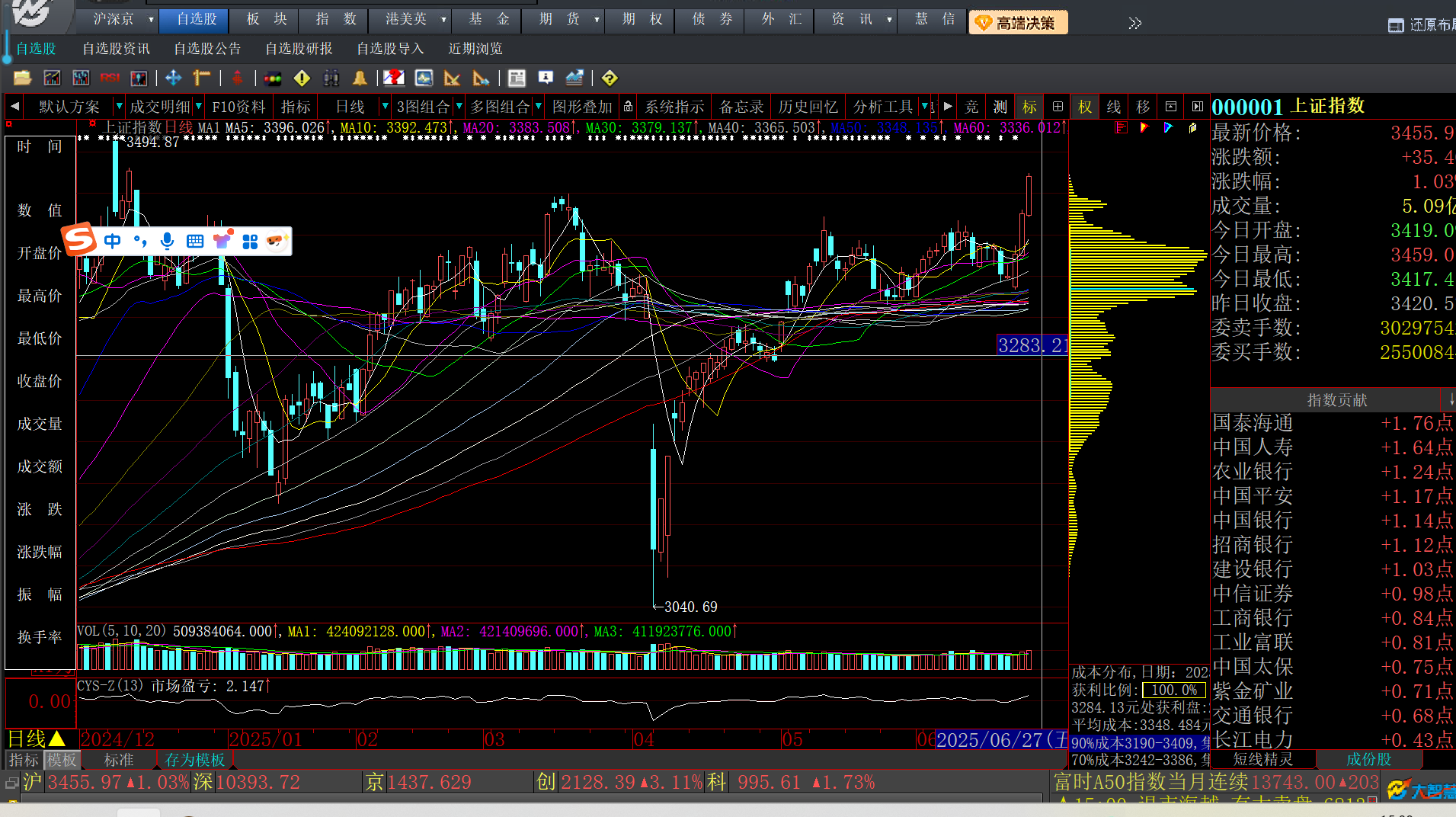
Task: Click the red dollar-sign arrows icon
Action: (237, 78)
